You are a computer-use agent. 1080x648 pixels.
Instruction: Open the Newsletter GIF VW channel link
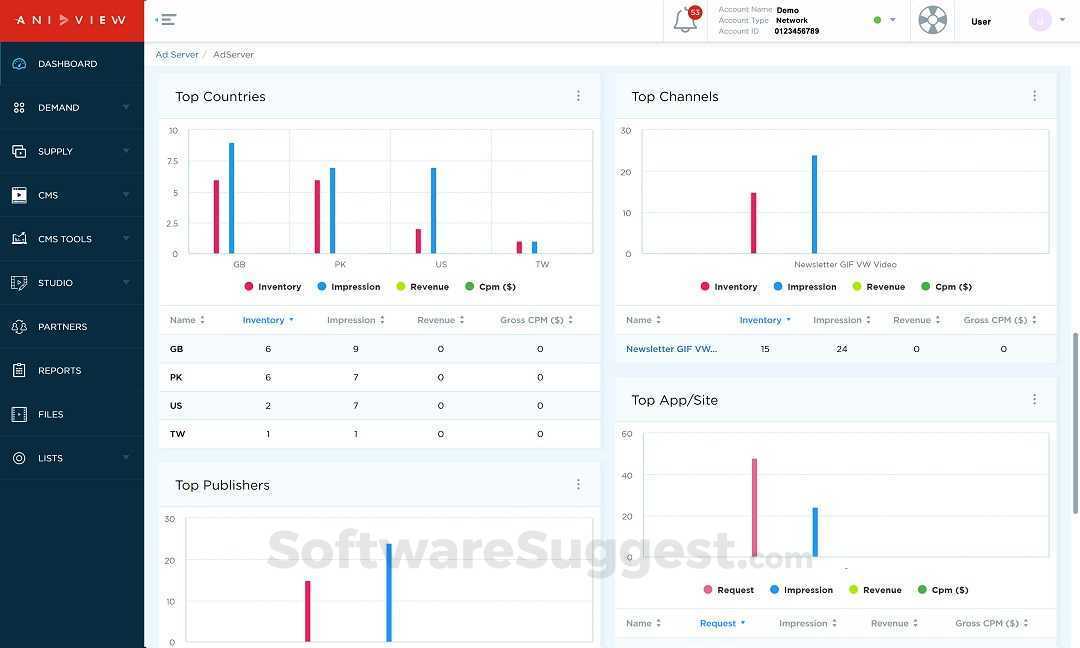click(672, 348)
